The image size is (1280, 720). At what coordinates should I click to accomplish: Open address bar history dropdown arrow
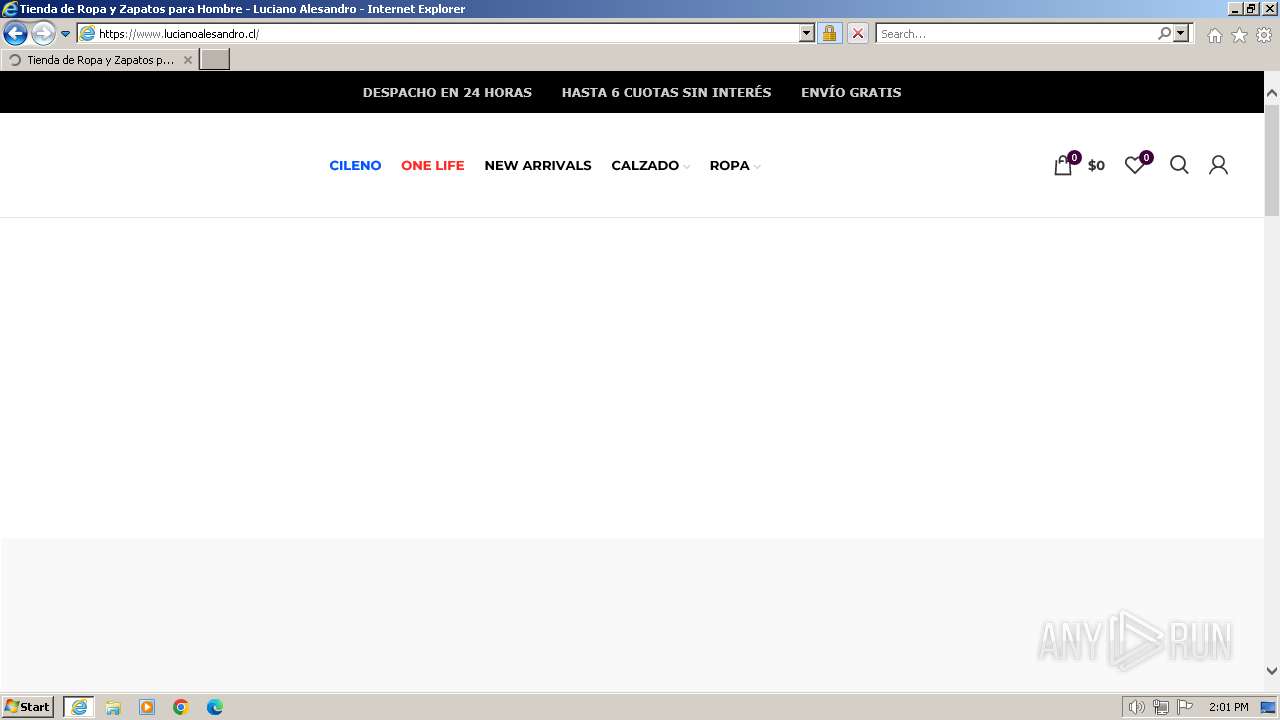coord(807,33)
